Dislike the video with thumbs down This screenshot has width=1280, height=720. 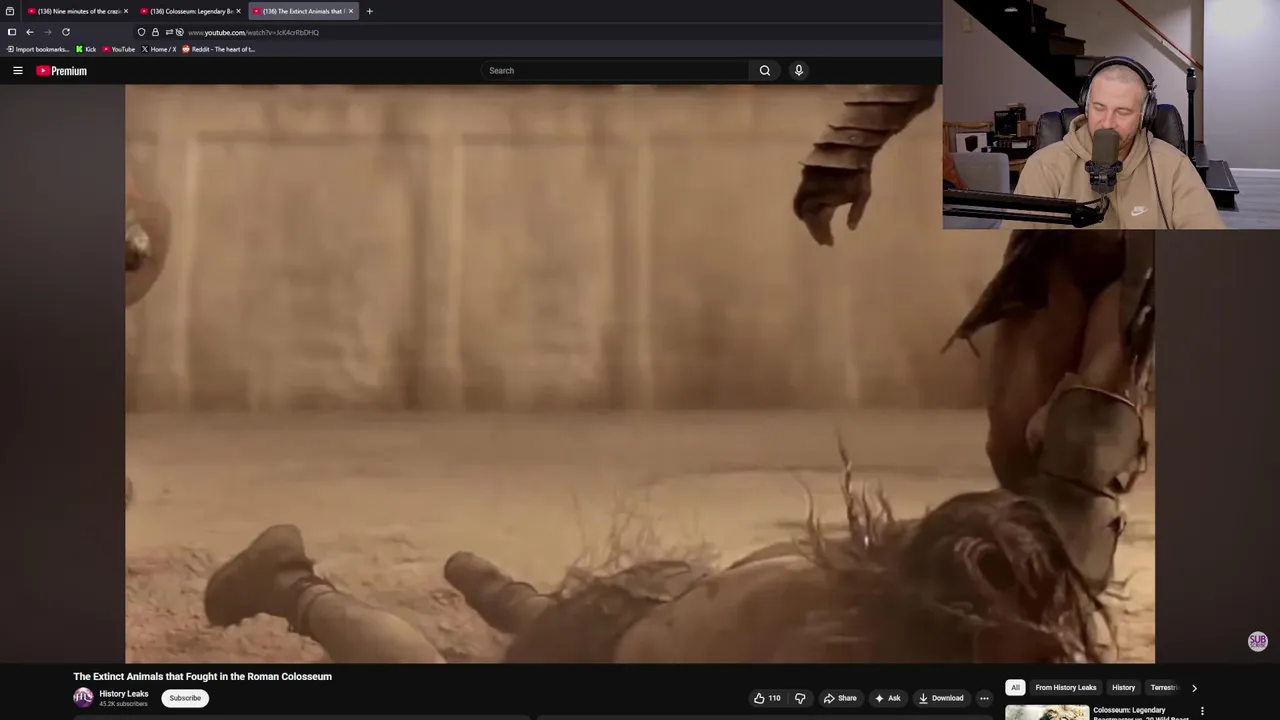click(800, 698)
